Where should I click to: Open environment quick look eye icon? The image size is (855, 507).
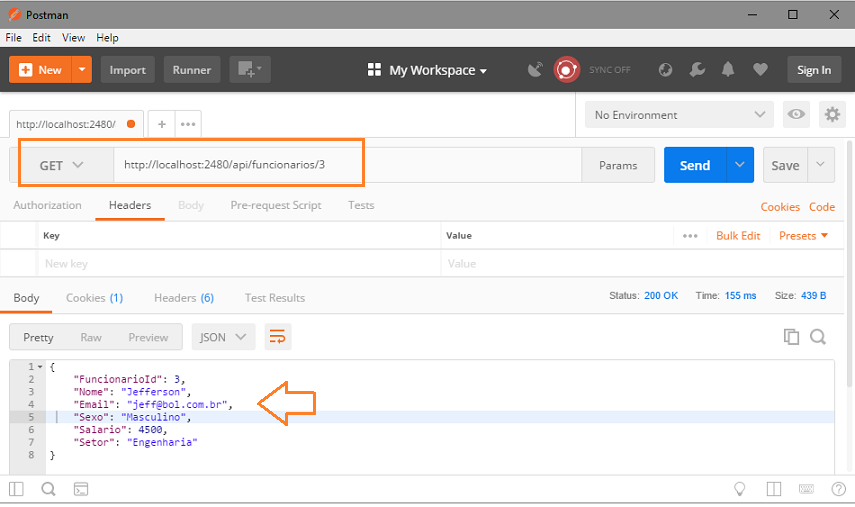click(x=796, y=114)
